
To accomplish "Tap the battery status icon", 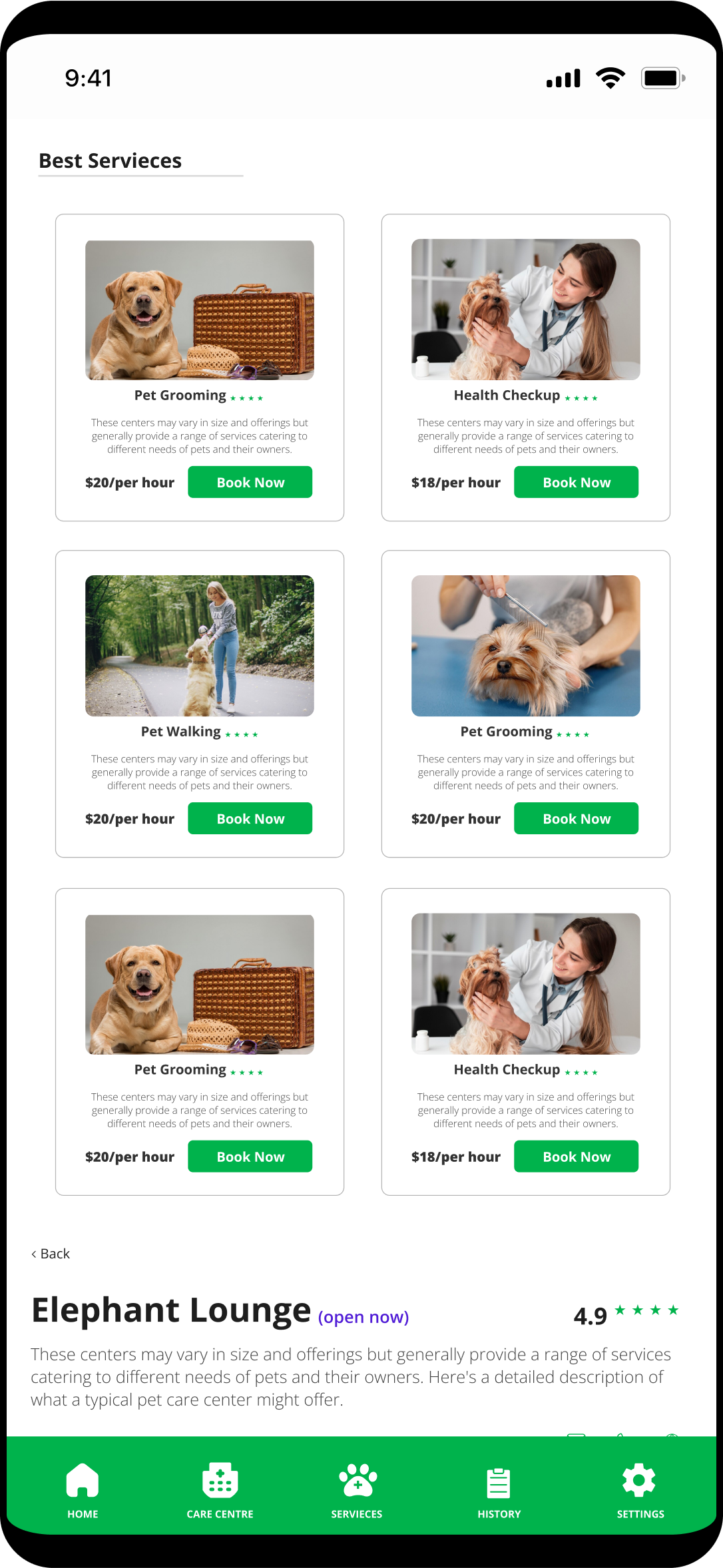I will pyautogui.click(x=663, y=78).
